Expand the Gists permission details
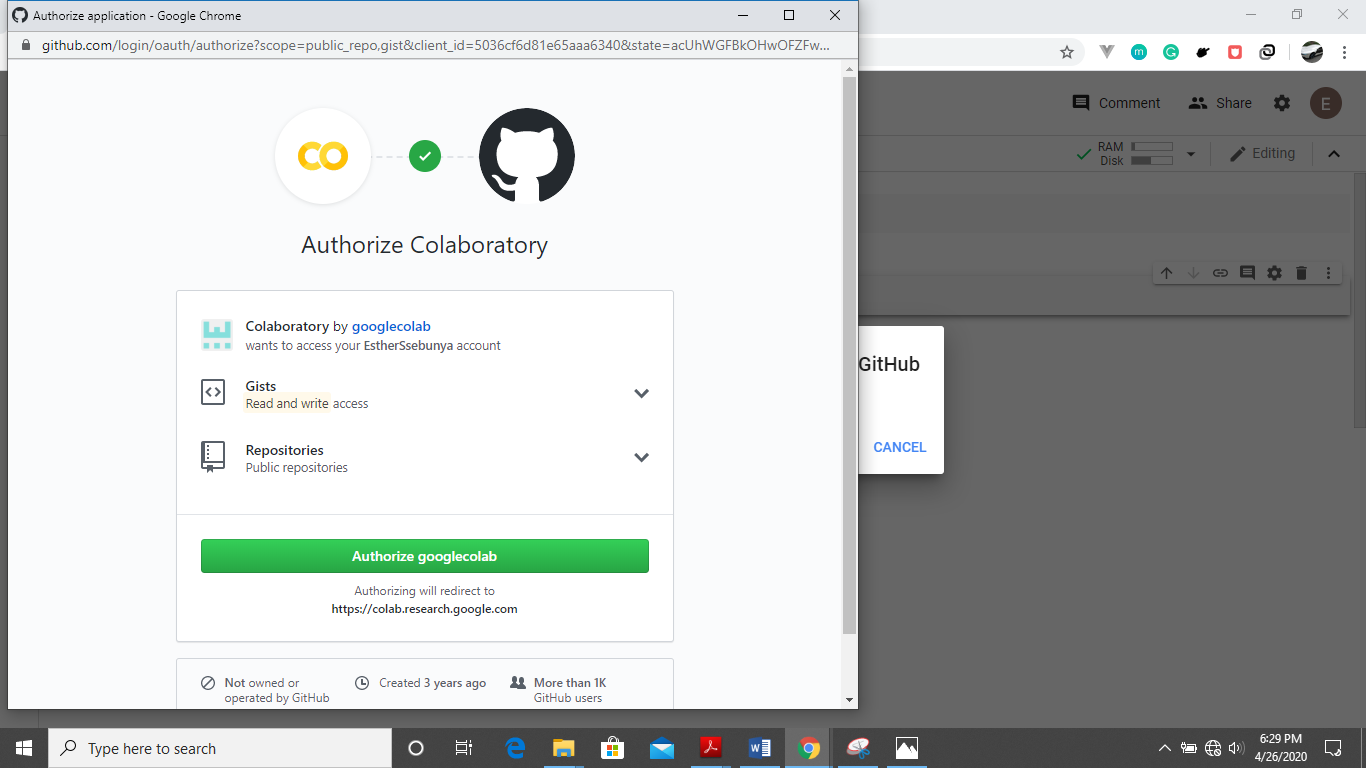The height and width of the screenshot is (768, 1366). [x=641, y=393]
